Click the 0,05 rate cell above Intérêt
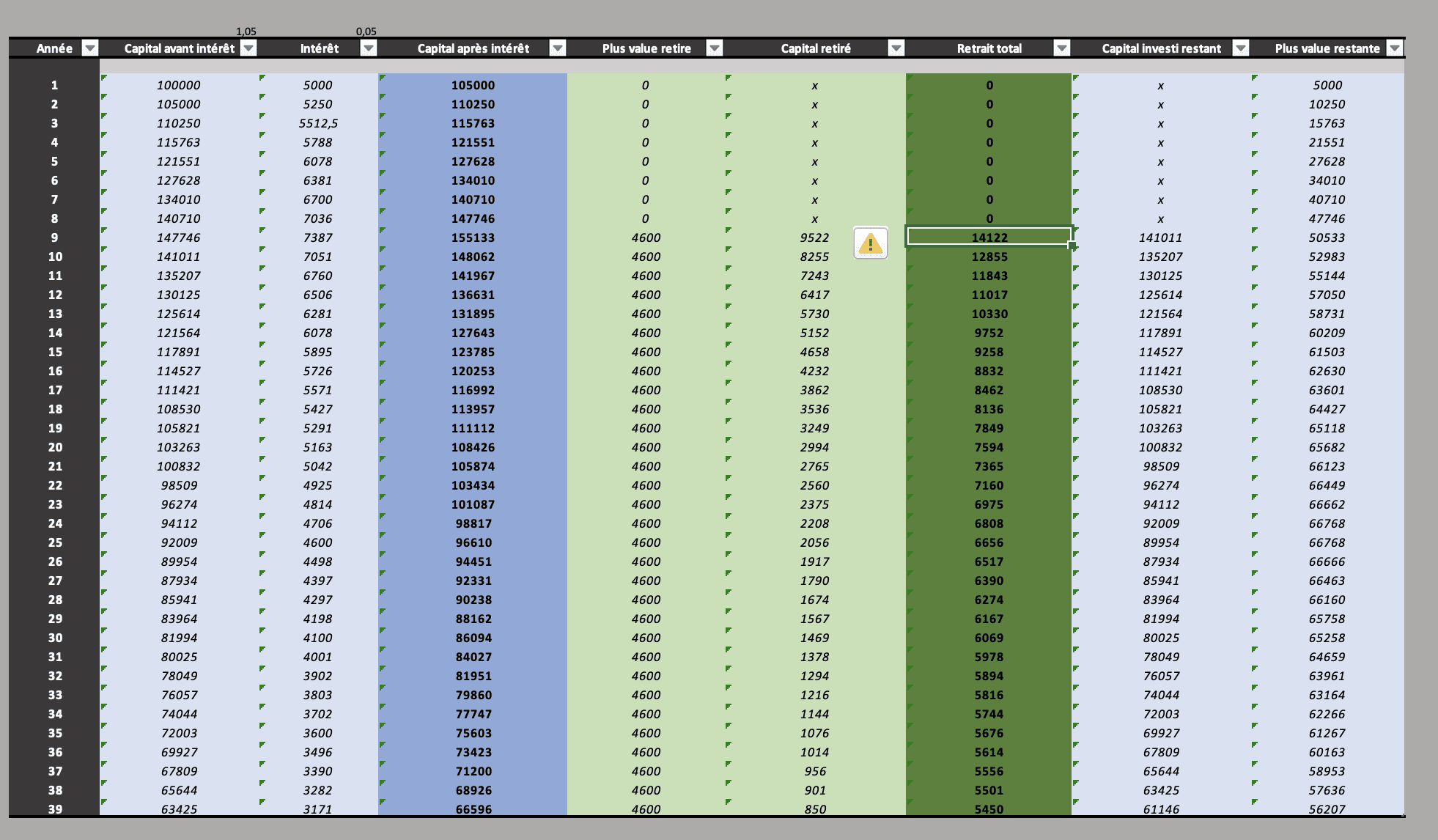Image resolution: width=1438 pixels, height=840 pixels. [x=366, y=31]
